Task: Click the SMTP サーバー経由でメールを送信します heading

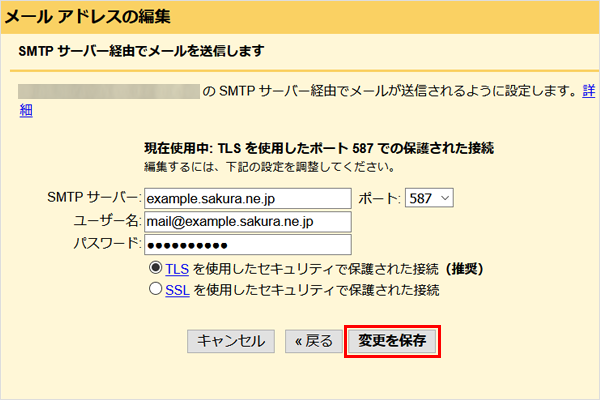Action: coord(148,51)
